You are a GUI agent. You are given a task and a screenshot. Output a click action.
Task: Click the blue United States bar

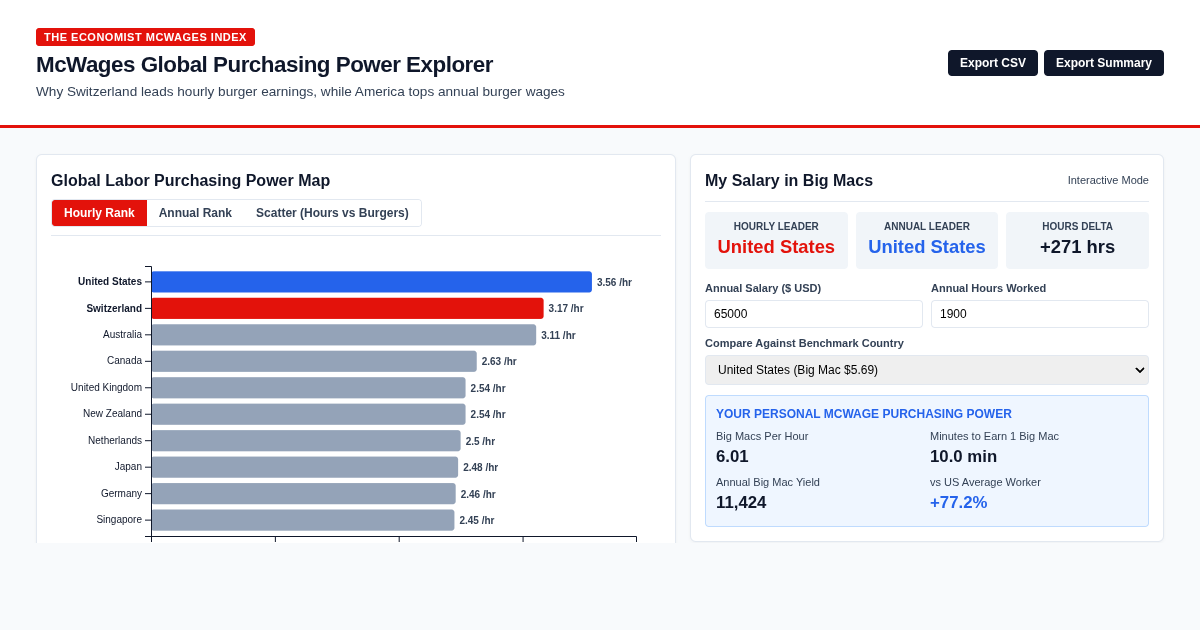click(x=371, y=282)
